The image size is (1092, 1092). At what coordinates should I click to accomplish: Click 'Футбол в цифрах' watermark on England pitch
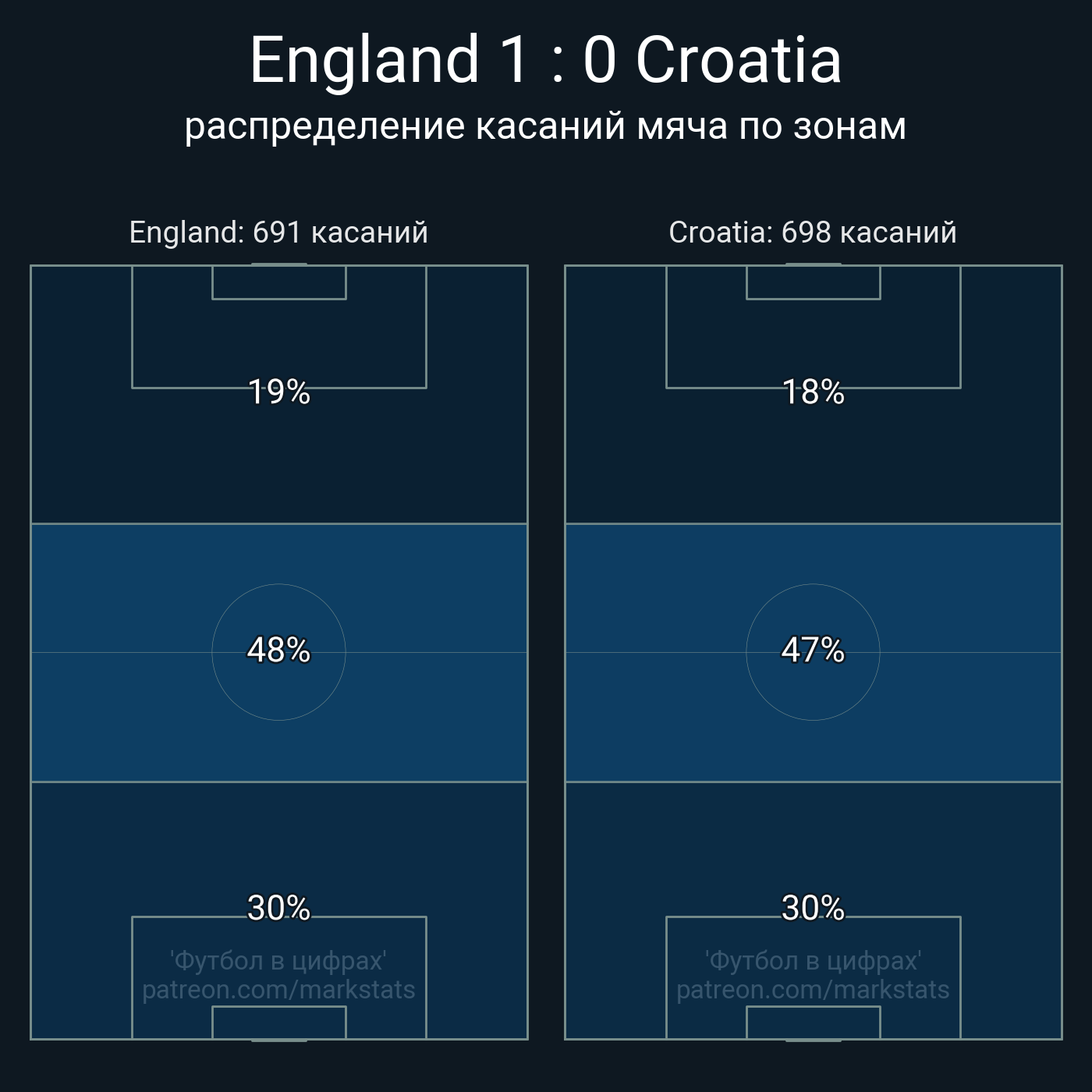click(x=278, y=960)
